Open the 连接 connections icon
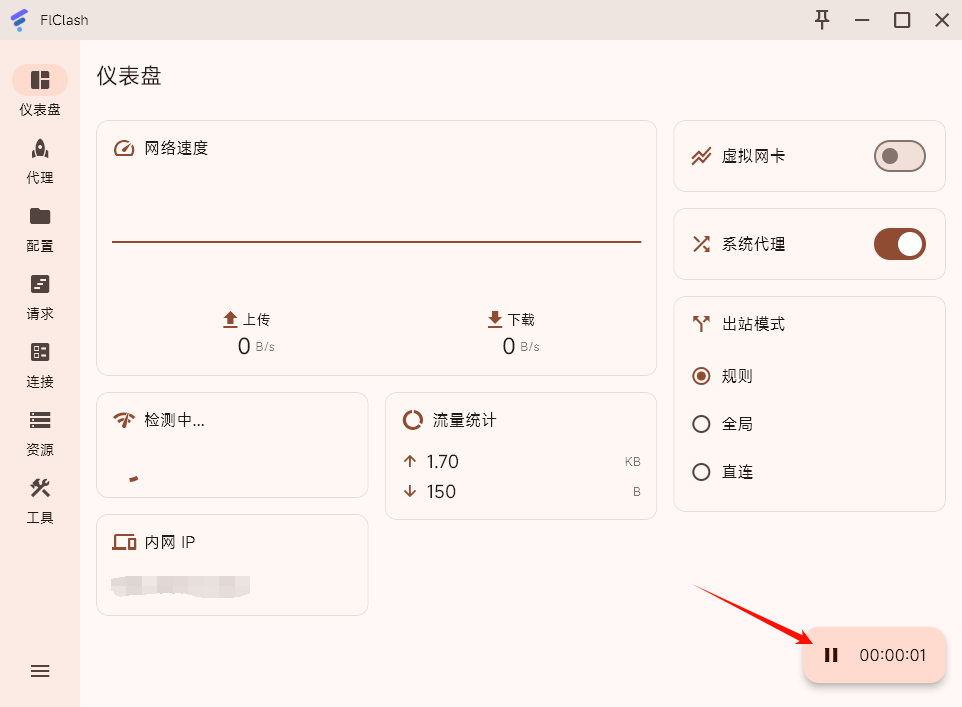This screenshot has height=707, width=962. tap(40, 353)
